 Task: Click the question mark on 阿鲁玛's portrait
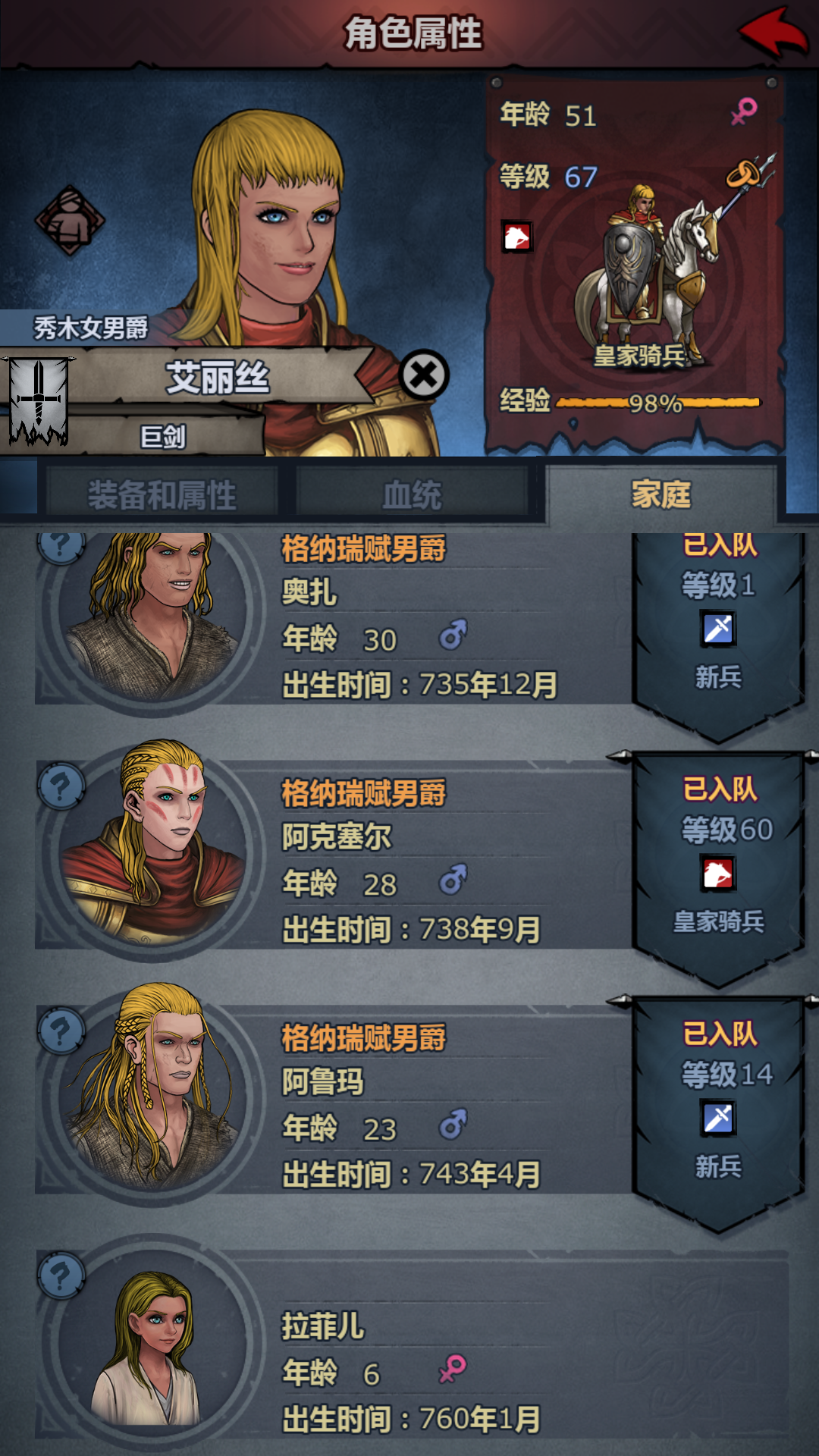(61, 1031)
